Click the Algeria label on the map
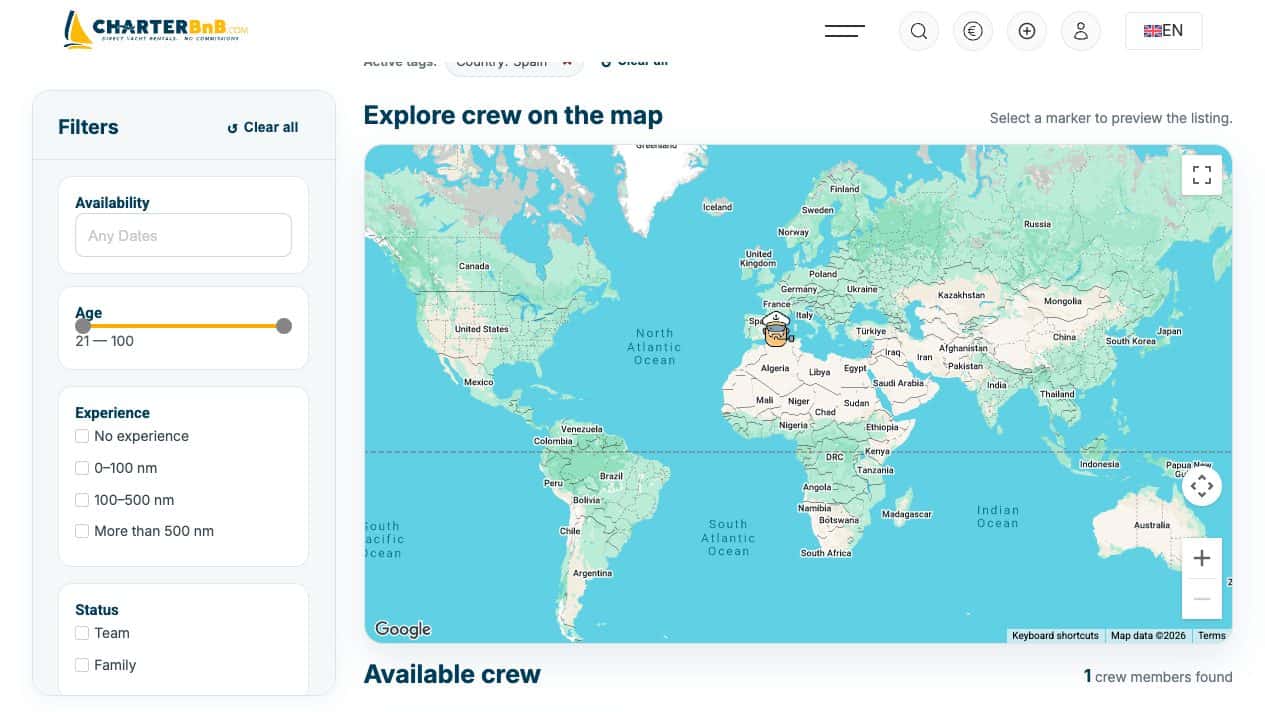The image size is (1265, 712). (775, 369)
